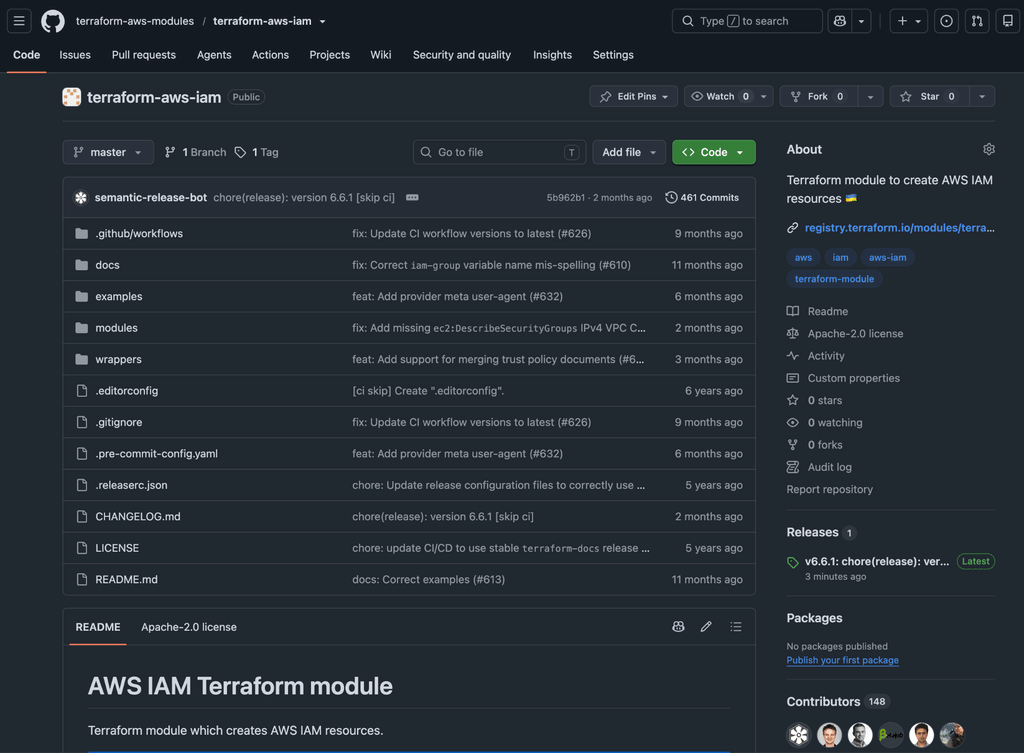The image size is (1024, 753).
Task: Expand repository switcher caret next to terraform-aws-iam
Action: pos(323,22)
